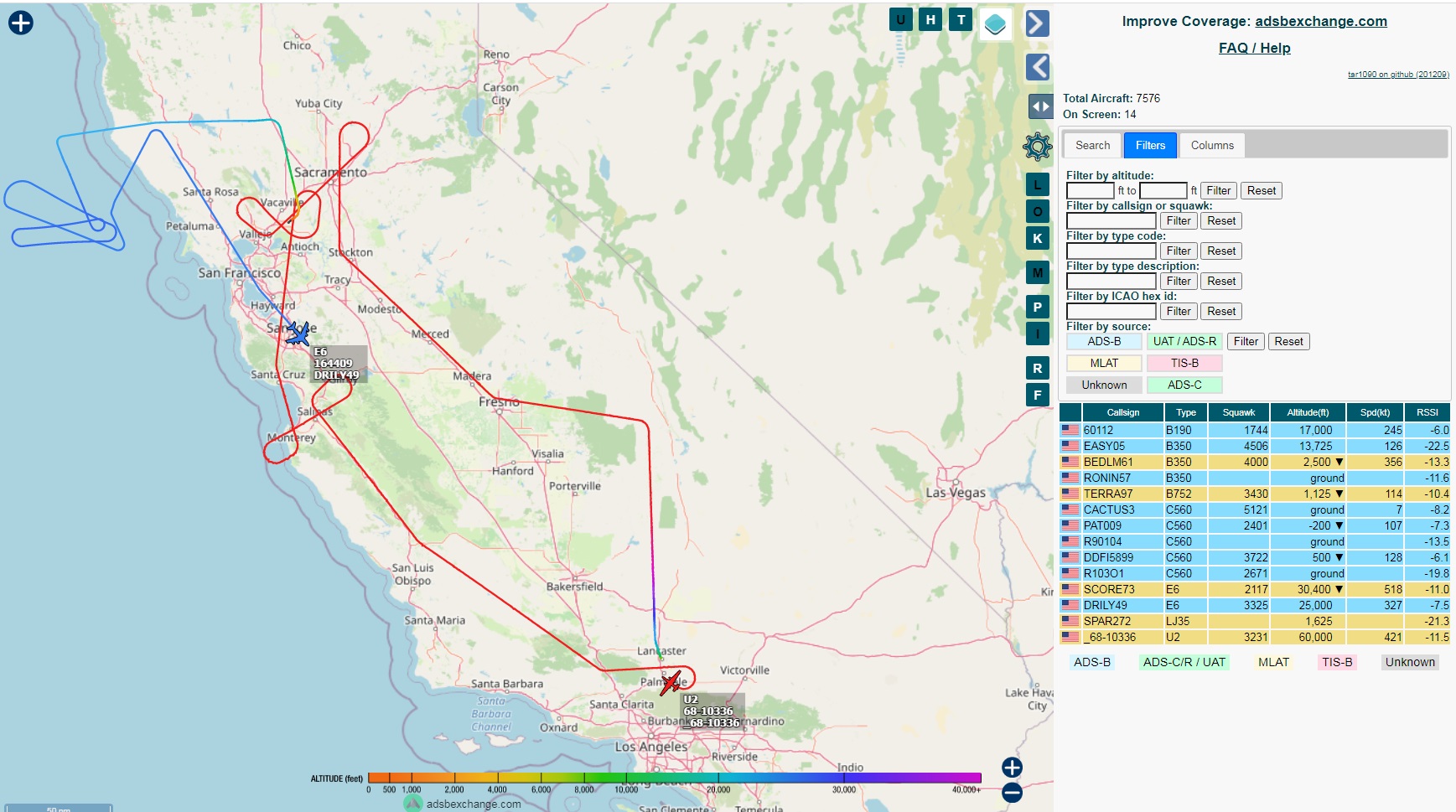Click the ICAO hex id input field

click(1111, 312)
